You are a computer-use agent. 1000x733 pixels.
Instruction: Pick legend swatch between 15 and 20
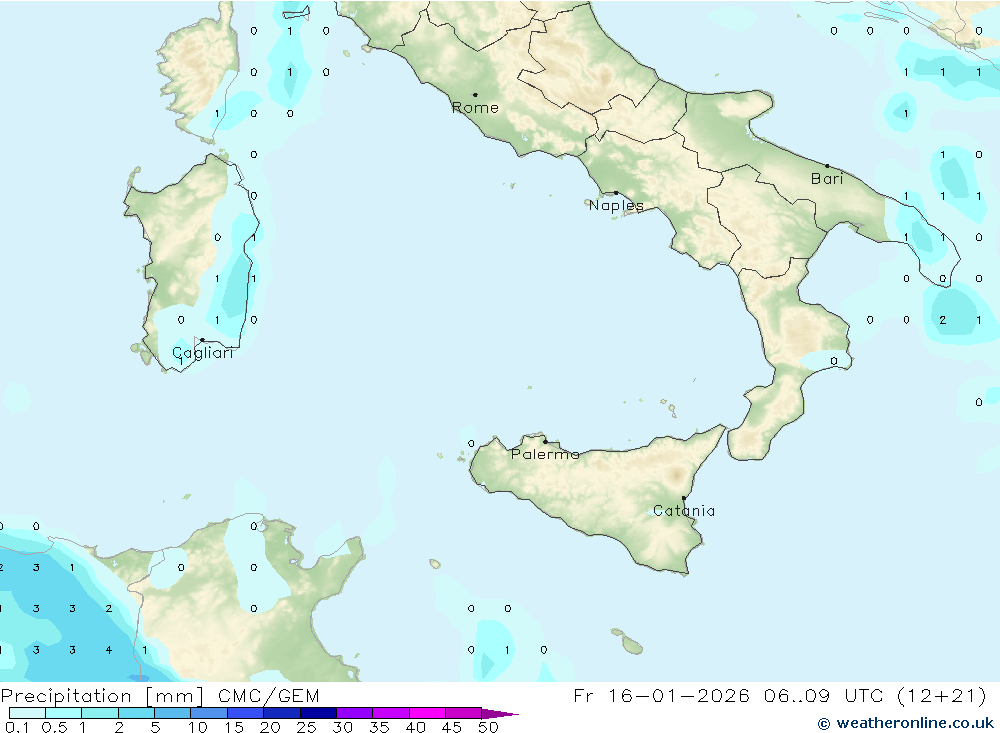point(246,713)
